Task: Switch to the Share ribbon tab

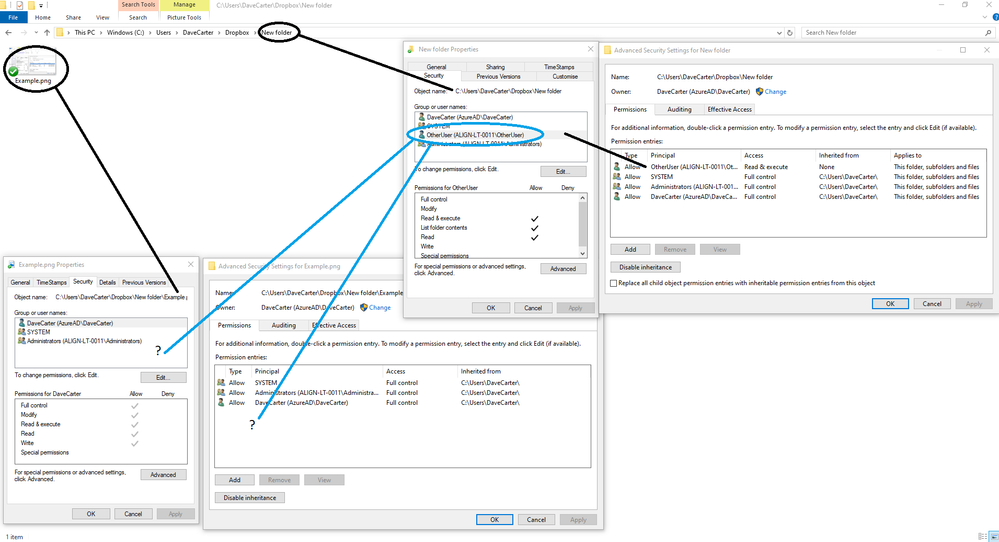Action: click(x=73, y=18)
